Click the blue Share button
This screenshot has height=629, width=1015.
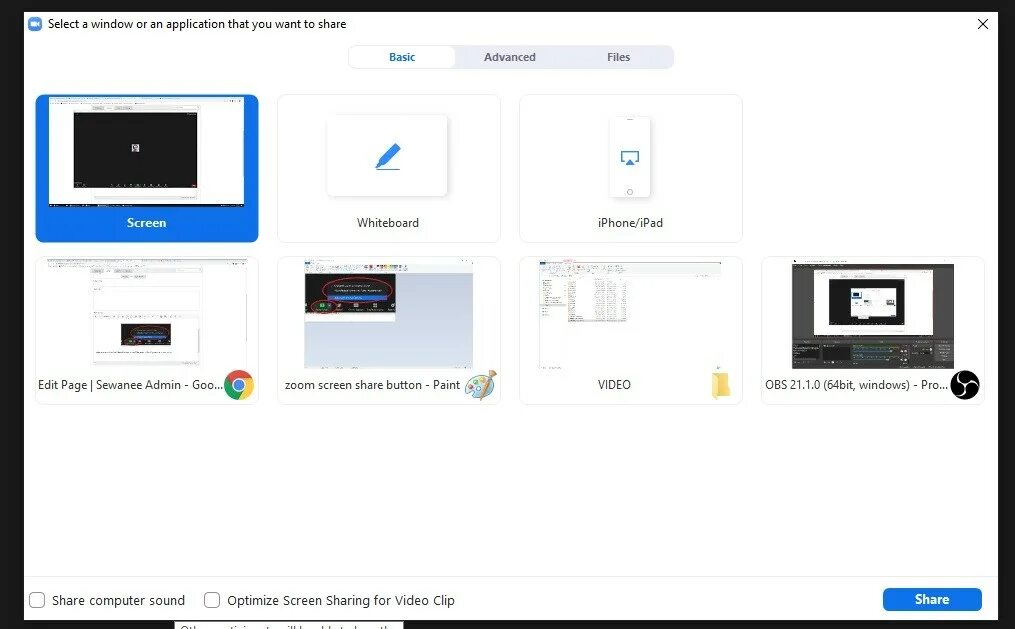tap(932, 599)
